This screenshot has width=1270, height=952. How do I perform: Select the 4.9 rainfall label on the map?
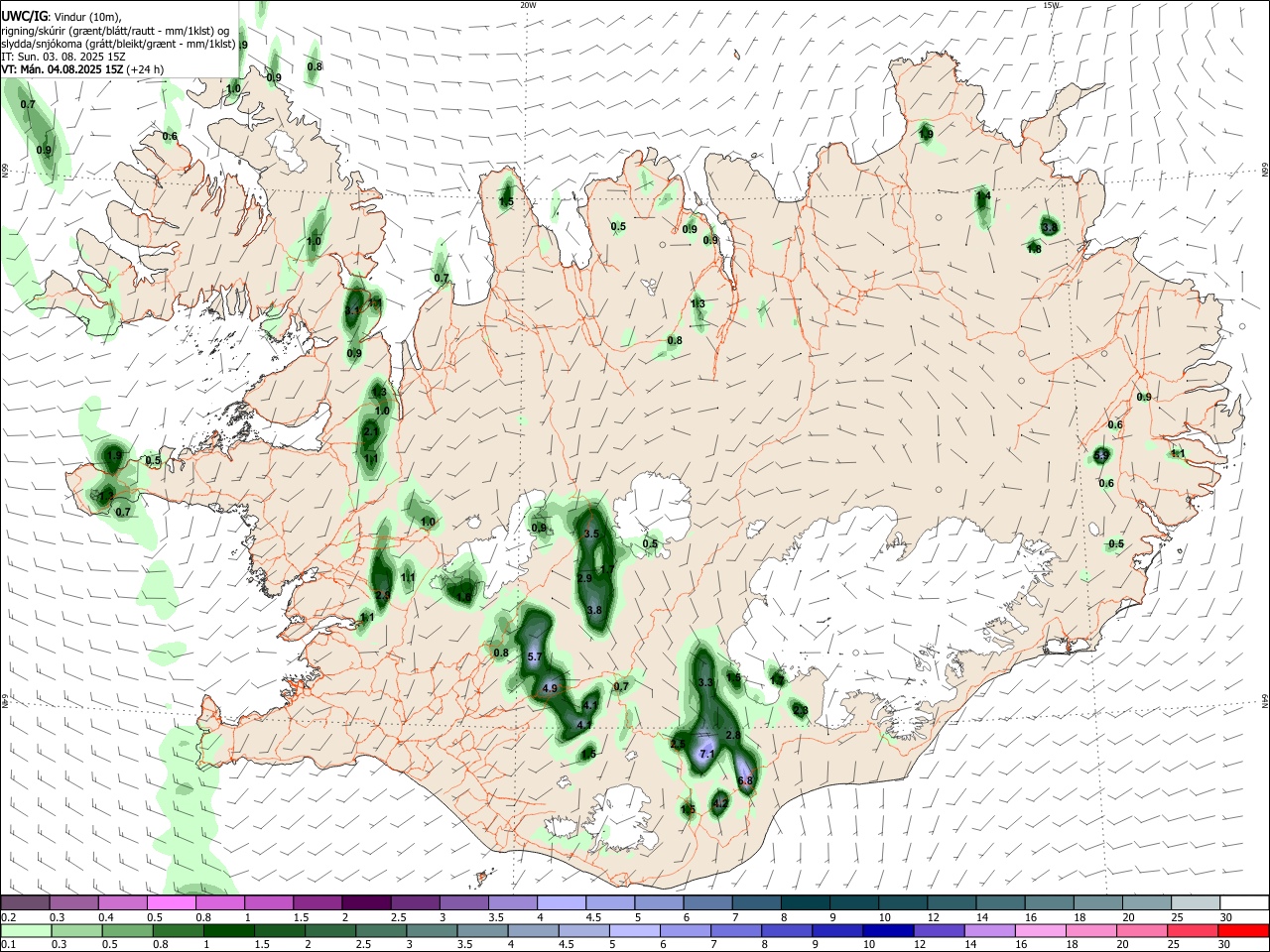552,688
